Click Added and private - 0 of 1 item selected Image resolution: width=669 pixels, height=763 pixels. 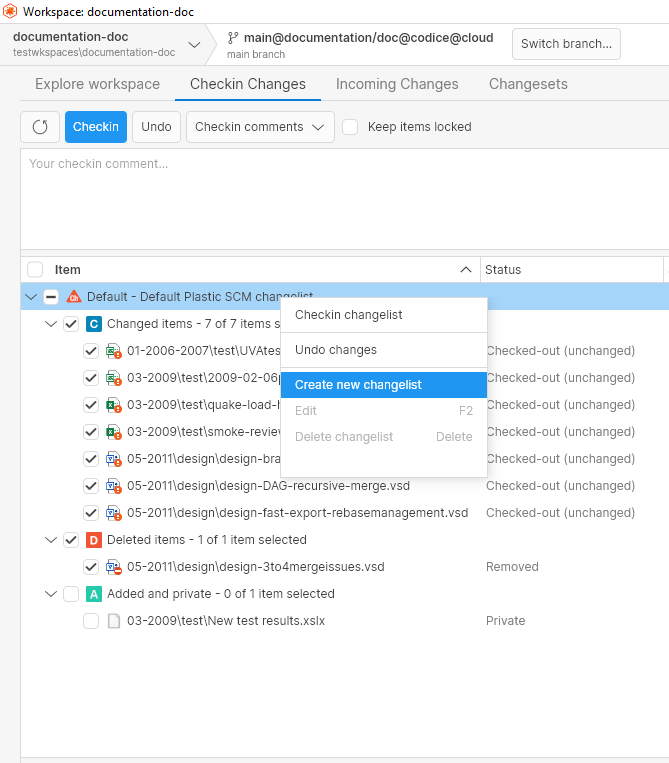tap(221, 594)
